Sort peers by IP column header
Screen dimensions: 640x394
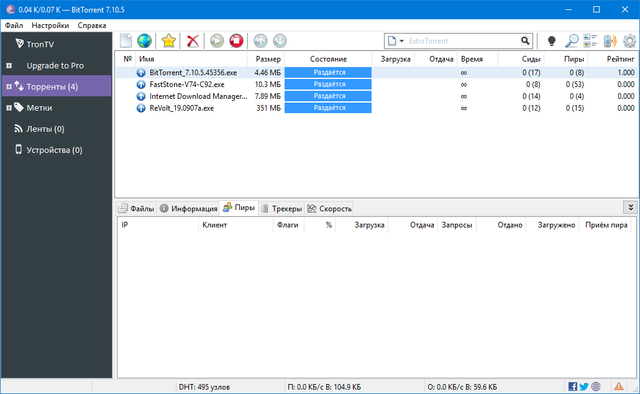(x=158, y=225)
